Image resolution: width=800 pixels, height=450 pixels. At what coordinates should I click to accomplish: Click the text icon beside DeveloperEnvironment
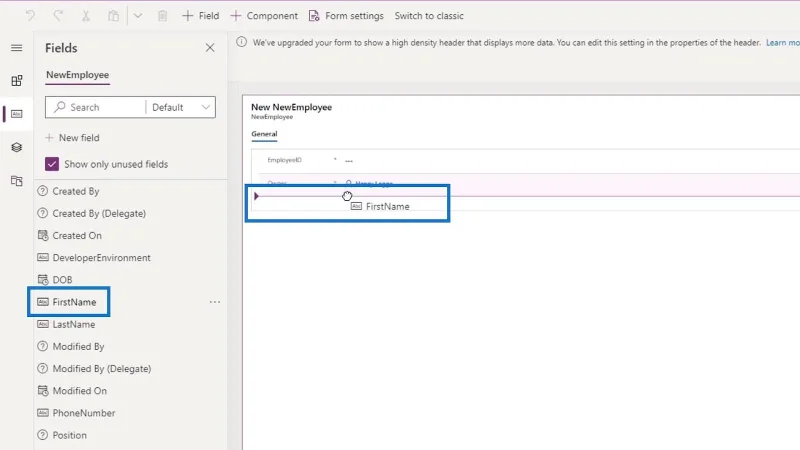(43, 258)
